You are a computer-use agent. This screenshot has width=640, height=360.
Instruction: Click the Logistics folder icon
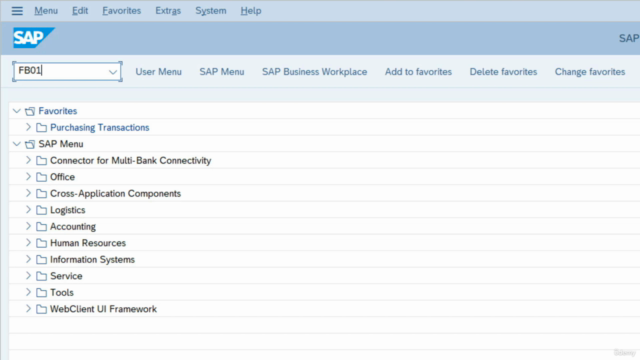point(41,210)
